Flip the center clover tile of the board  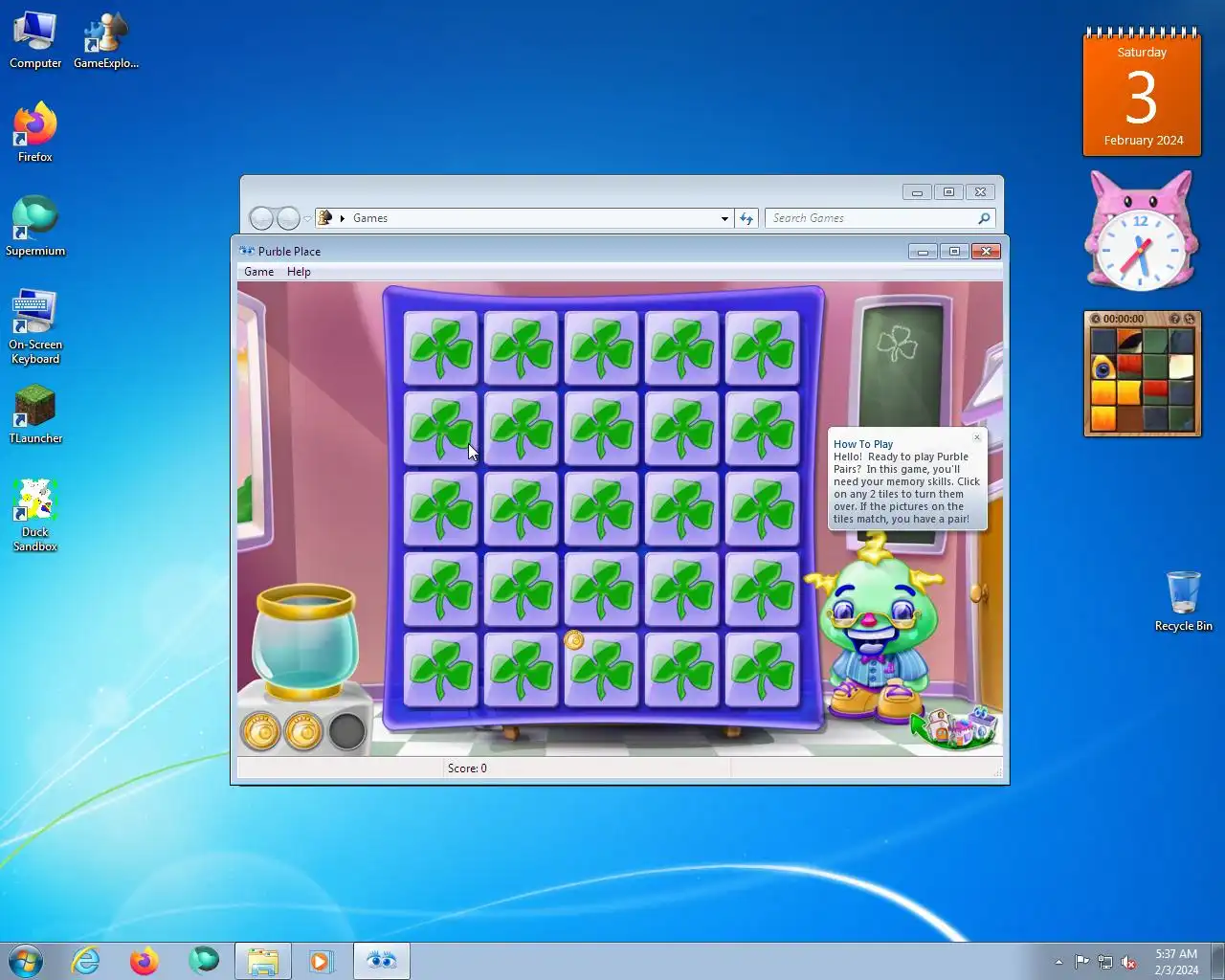[x=601, y=509]
